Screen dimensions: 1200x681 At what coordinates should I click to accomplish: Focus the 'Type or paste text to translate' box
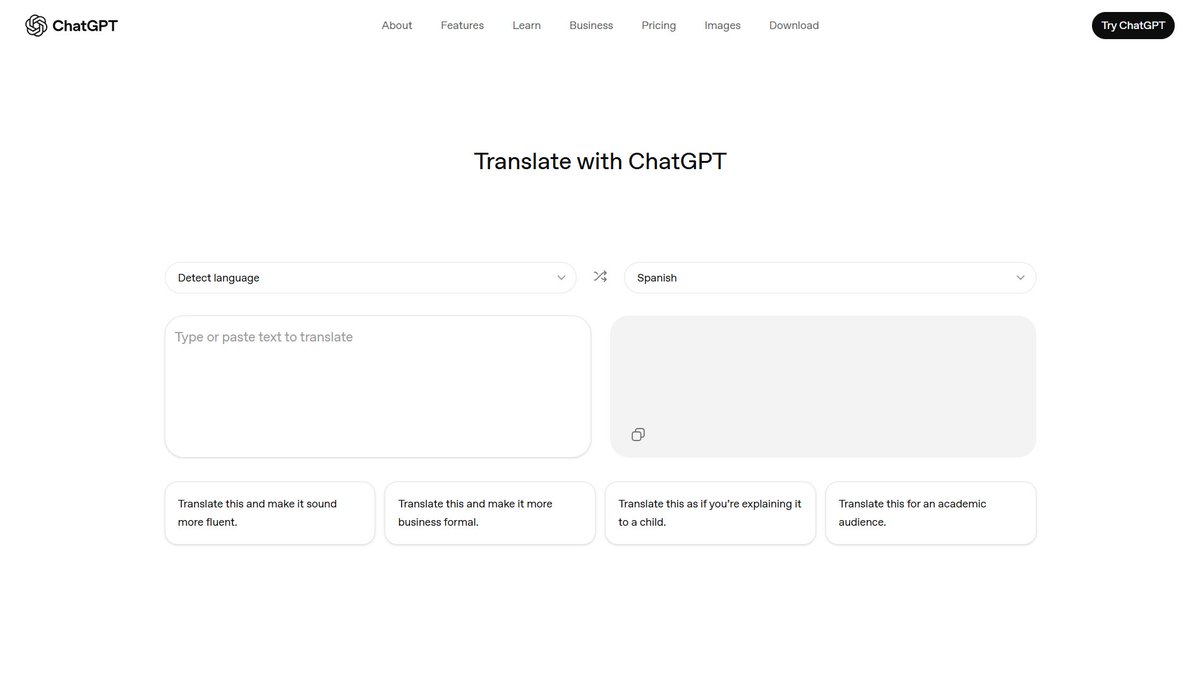coord(378,387)
